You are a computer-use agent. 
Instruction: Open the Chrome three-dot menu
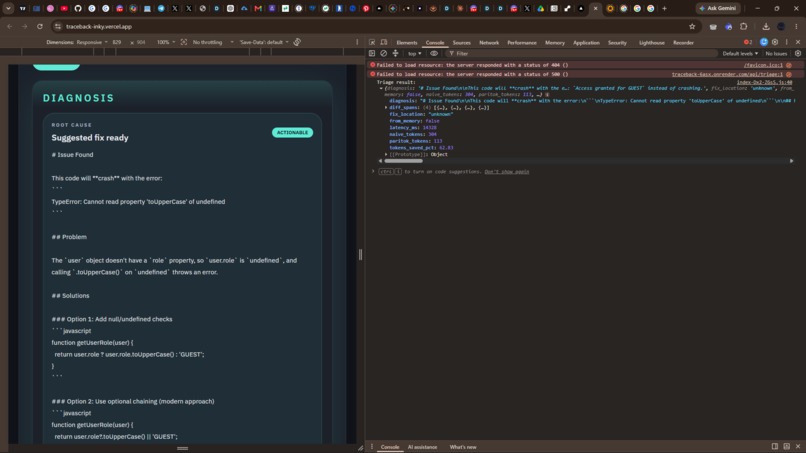coord(796,26)
